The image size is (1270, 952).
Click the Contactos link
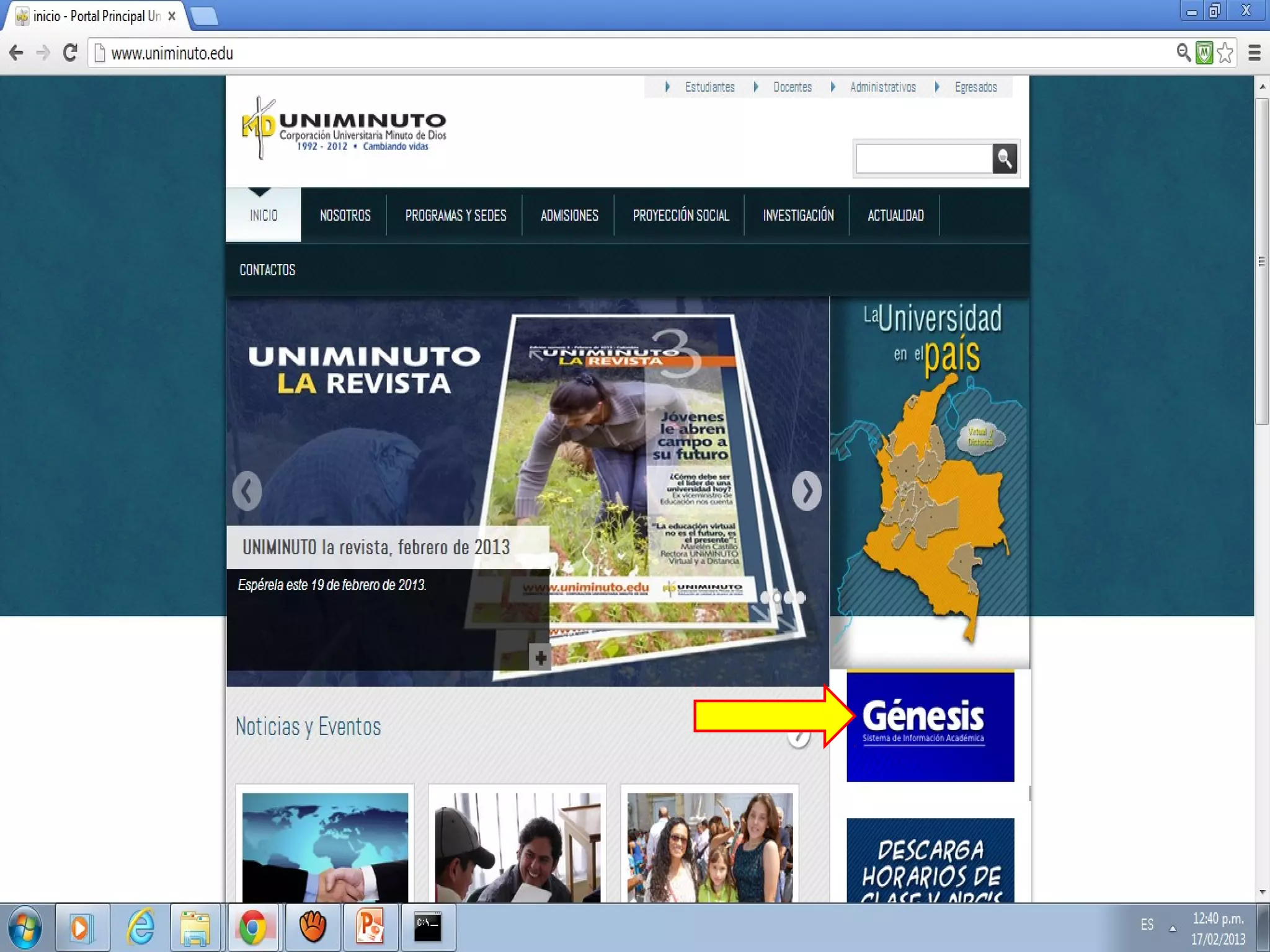pyautogui.click(x=267, y=270)
